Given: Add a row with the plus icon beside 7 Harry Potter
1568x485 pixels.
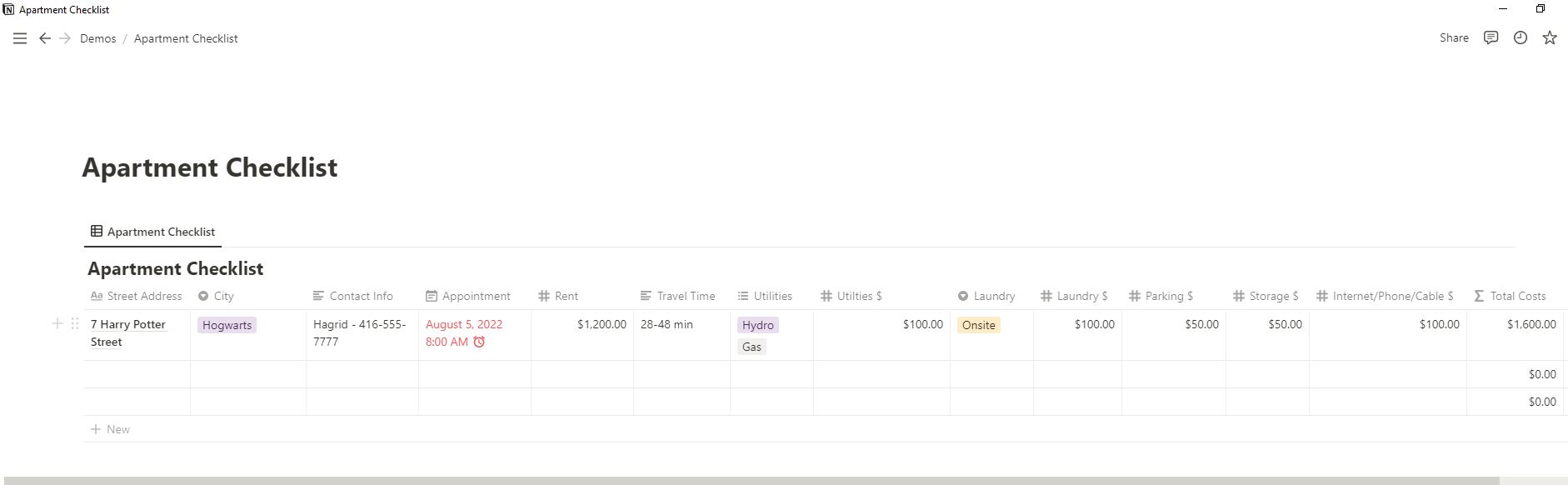Looking at the screenshot, I should 57,323.
